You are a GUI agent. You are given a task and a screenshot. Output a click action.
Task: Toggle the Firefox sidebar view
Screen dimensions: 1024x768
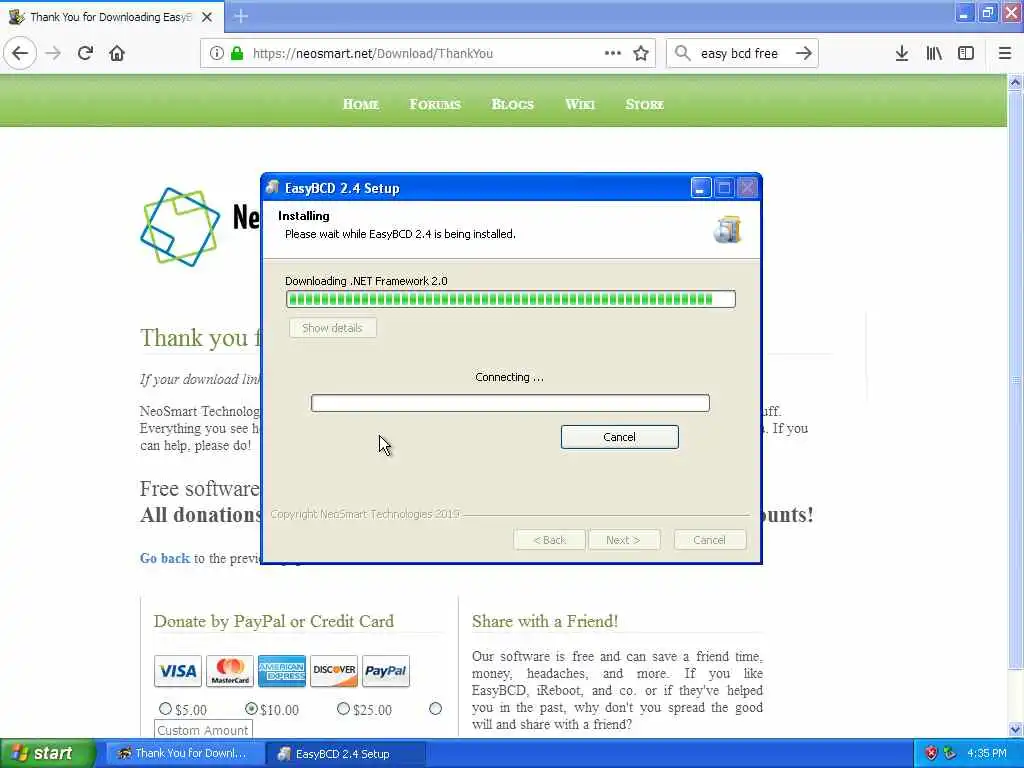[966, 53]
